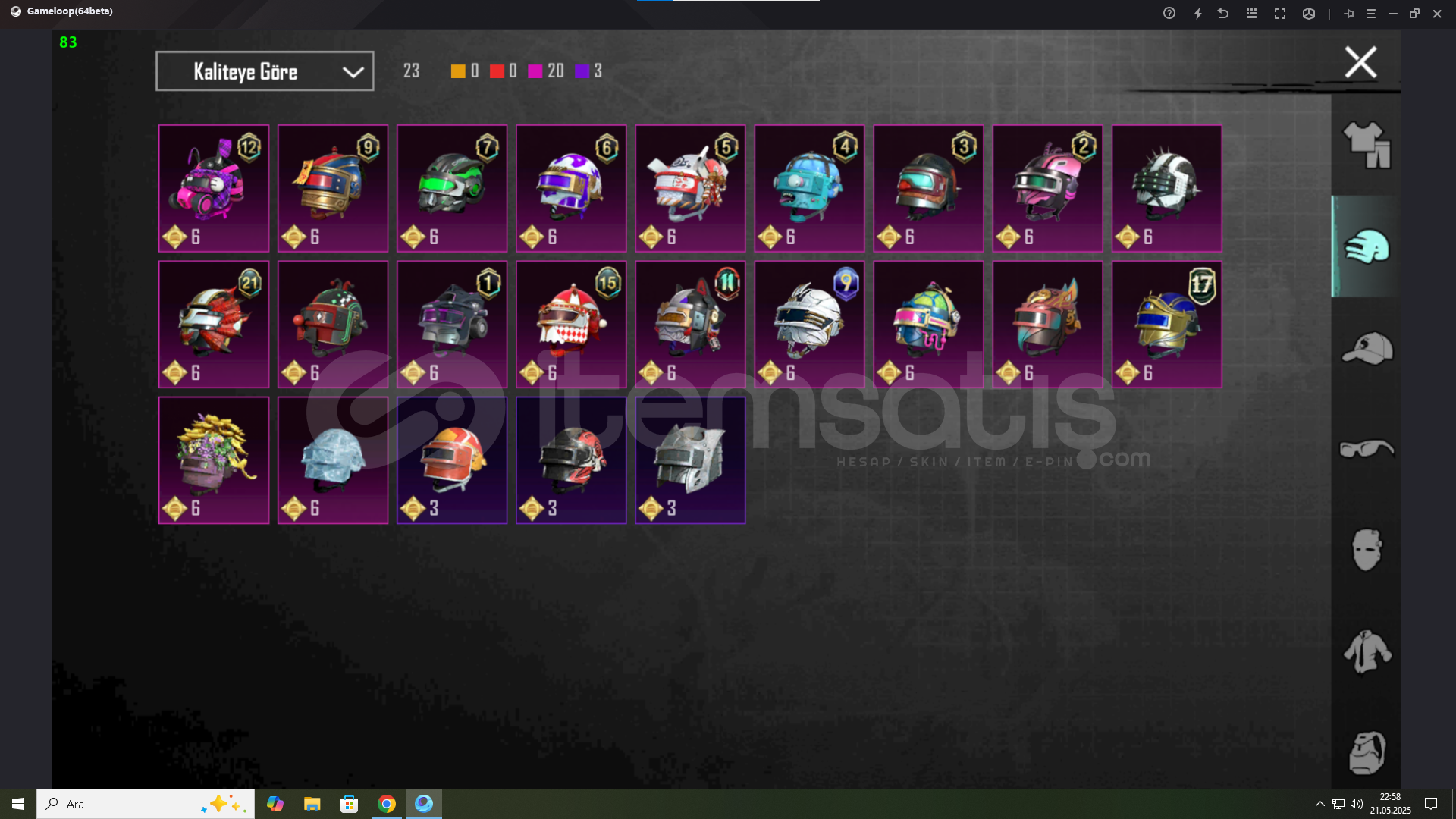Select the red checkered jester helmet level 15
Image resolution: width=1456 pixels, height=819 pixels.
tap(571, 325)
